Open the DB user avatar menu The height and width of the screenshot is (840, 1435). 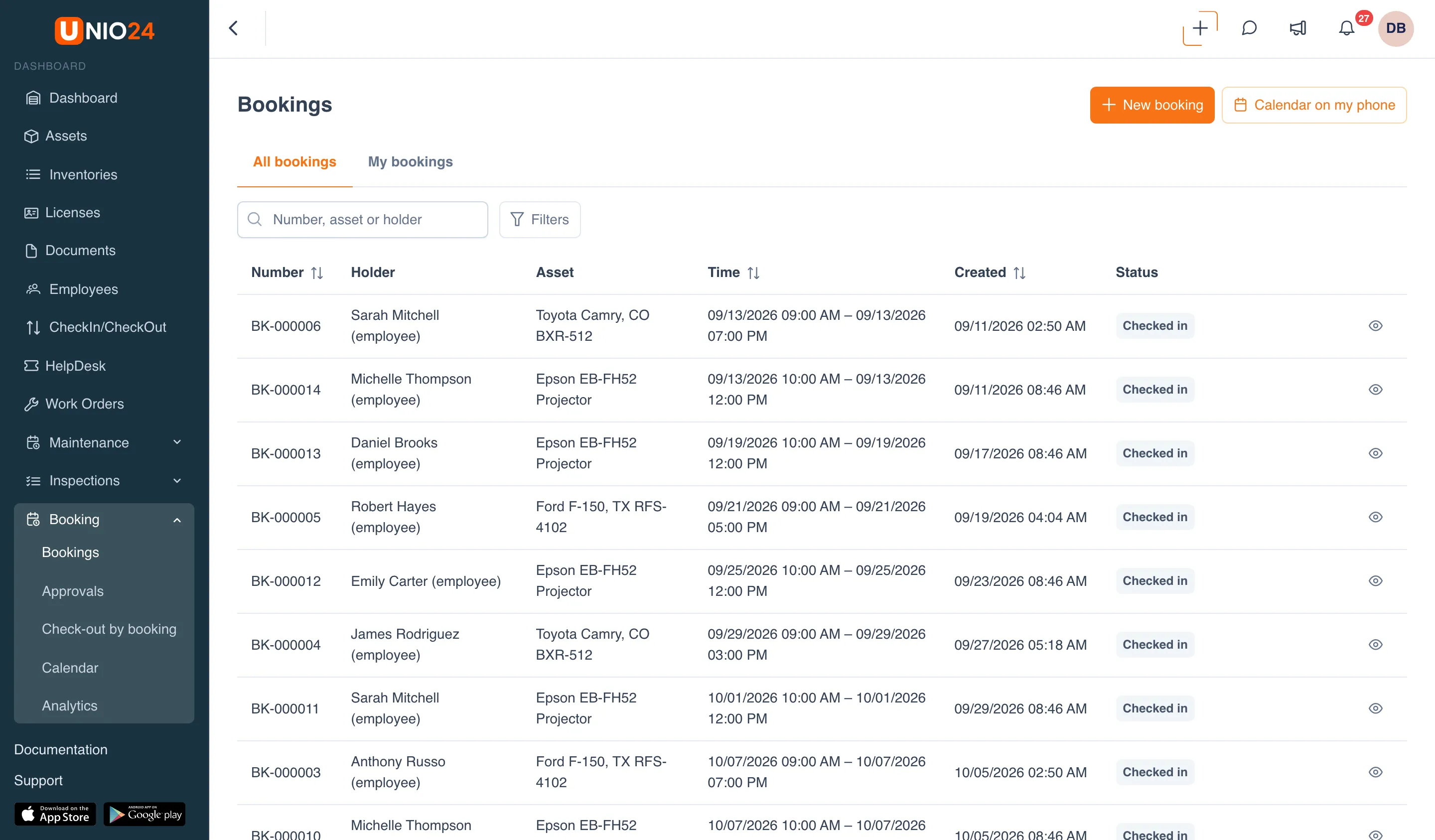[x=1395, y=28]
